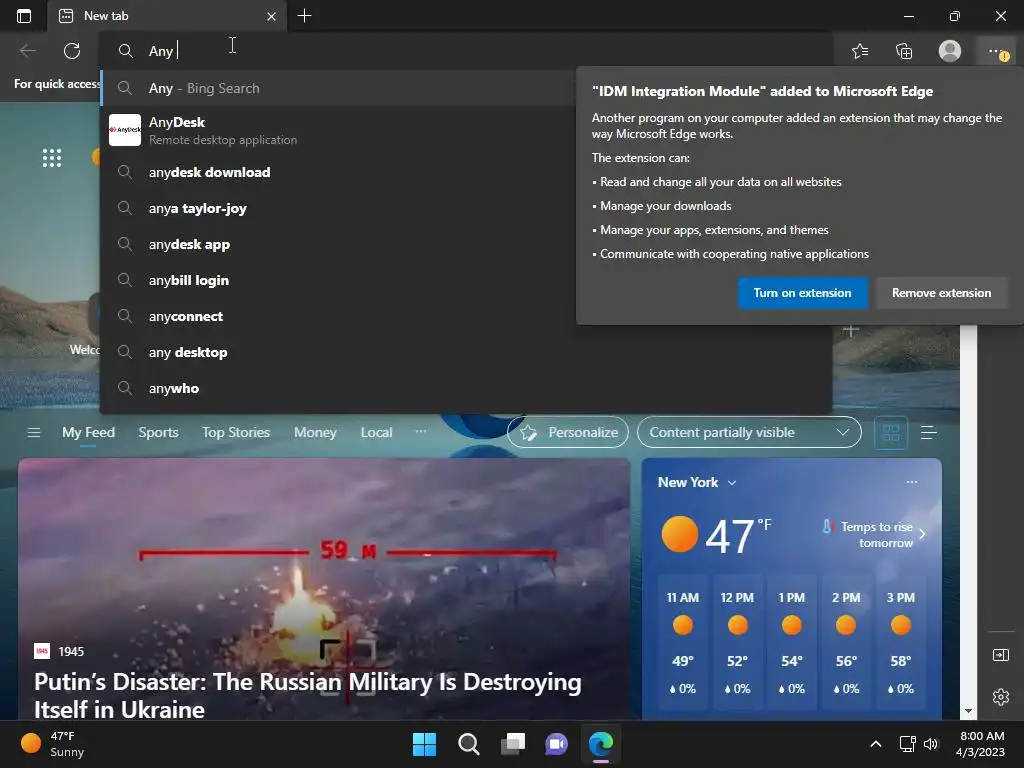Open the tab actions menu icon
Viewport: 1024px width, 768px height.
[x=24, y=16]
